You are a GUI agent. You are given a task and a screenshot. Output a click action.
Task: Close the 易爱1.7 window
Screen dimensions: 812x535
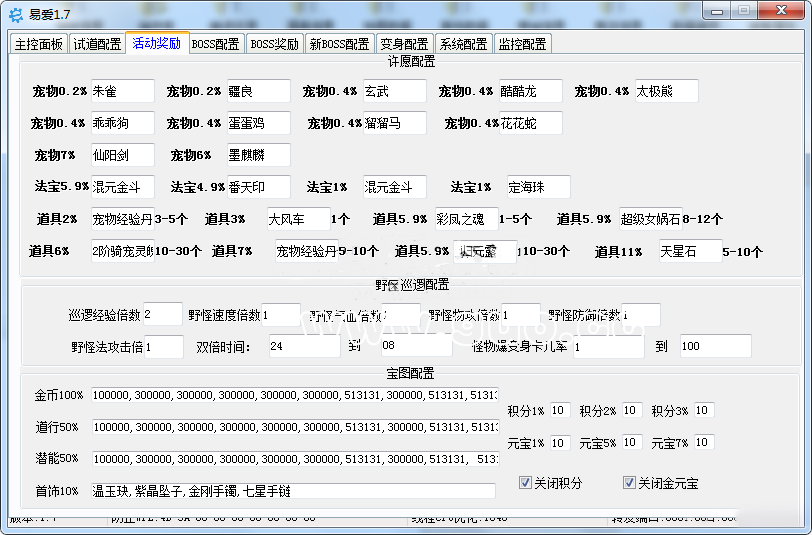(x=781, y=10)
